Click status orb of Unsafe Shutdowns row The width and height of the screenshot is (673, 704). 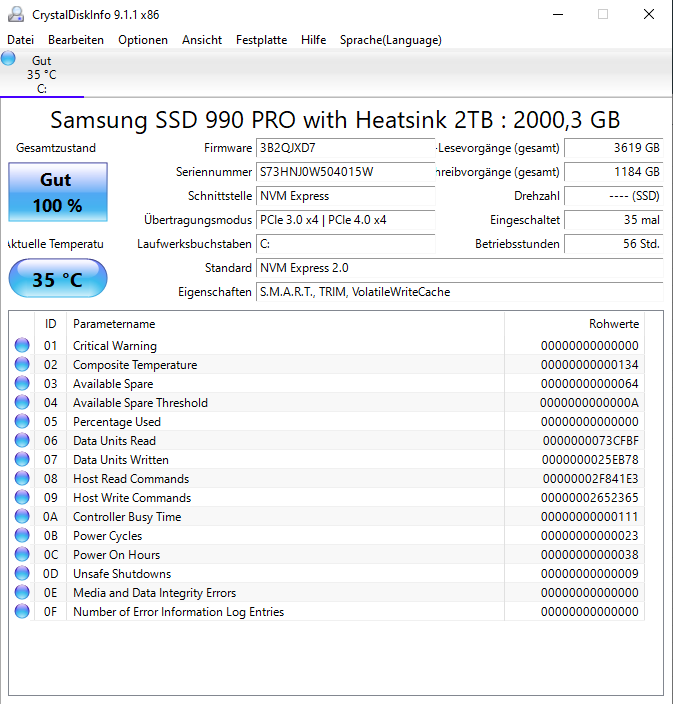coord(22,573)
